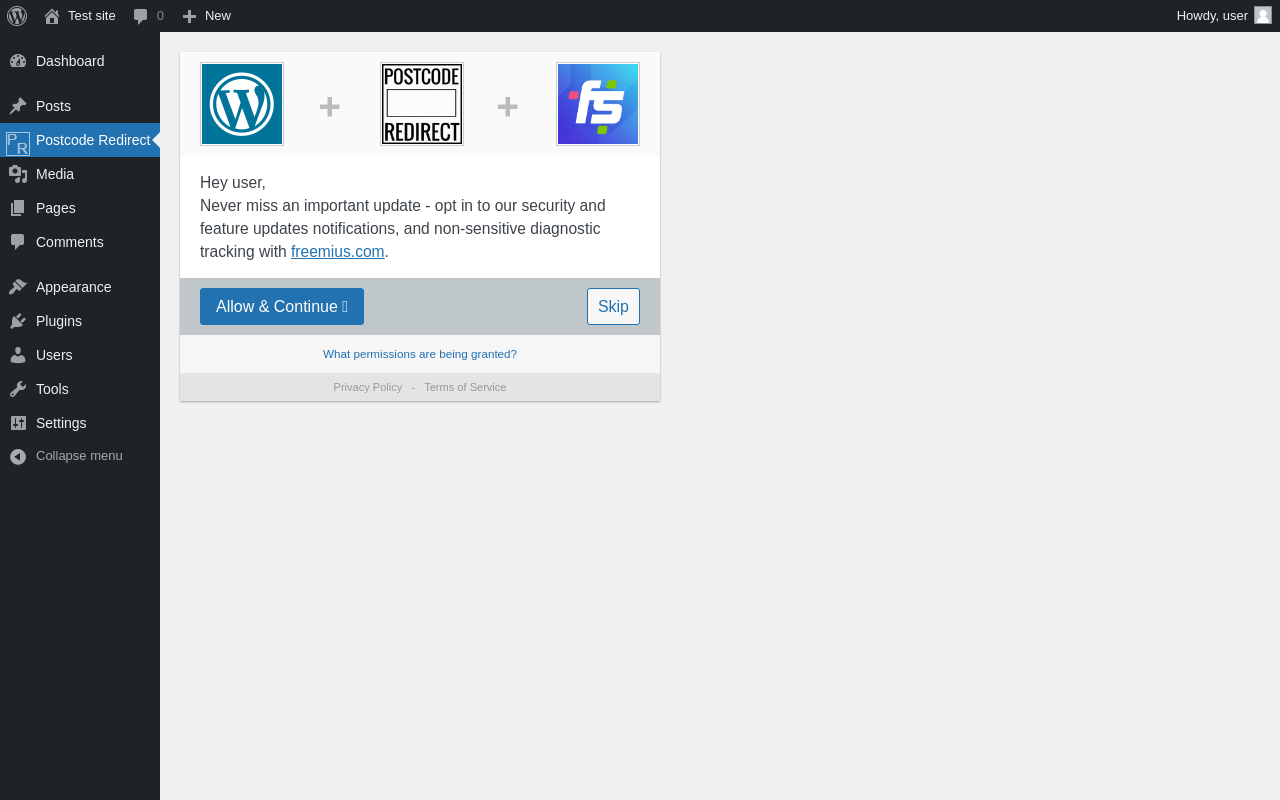Go to the Media menu
Screen dimensions: 1280x800
point(80,174)
